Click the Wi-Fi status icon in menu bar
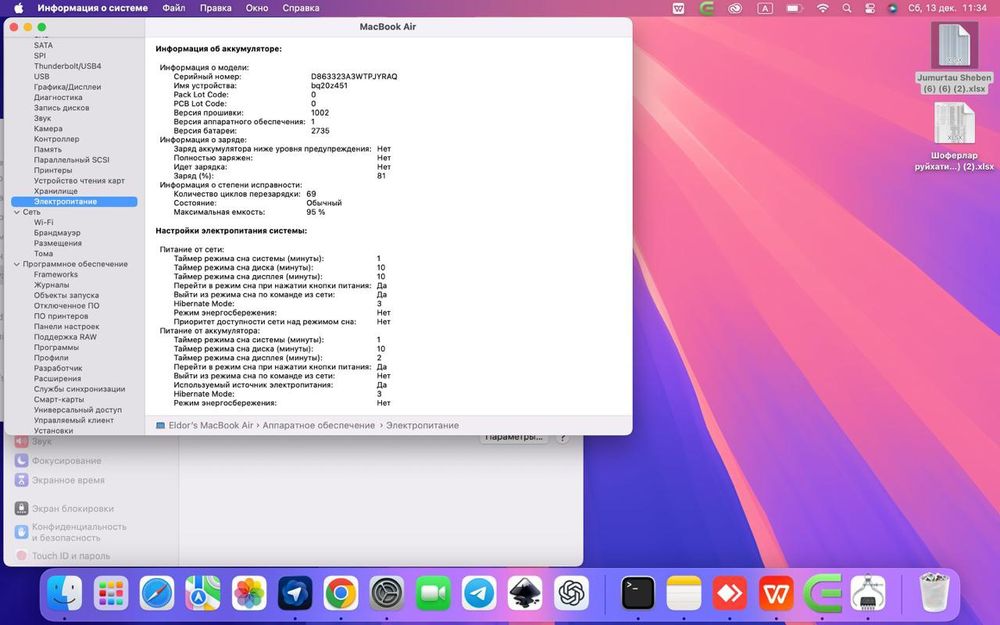 (822, 8)
